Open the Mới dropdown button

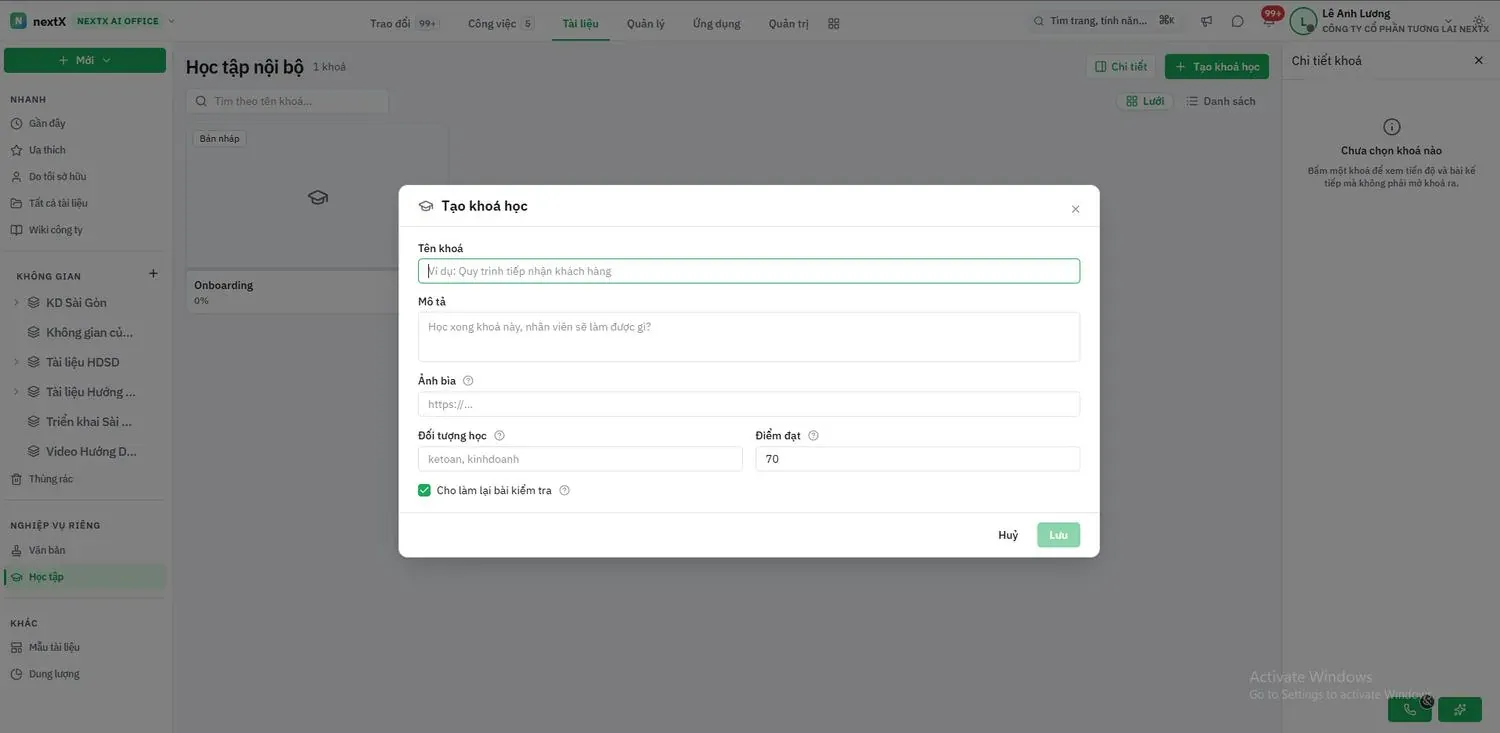point(85,60)
